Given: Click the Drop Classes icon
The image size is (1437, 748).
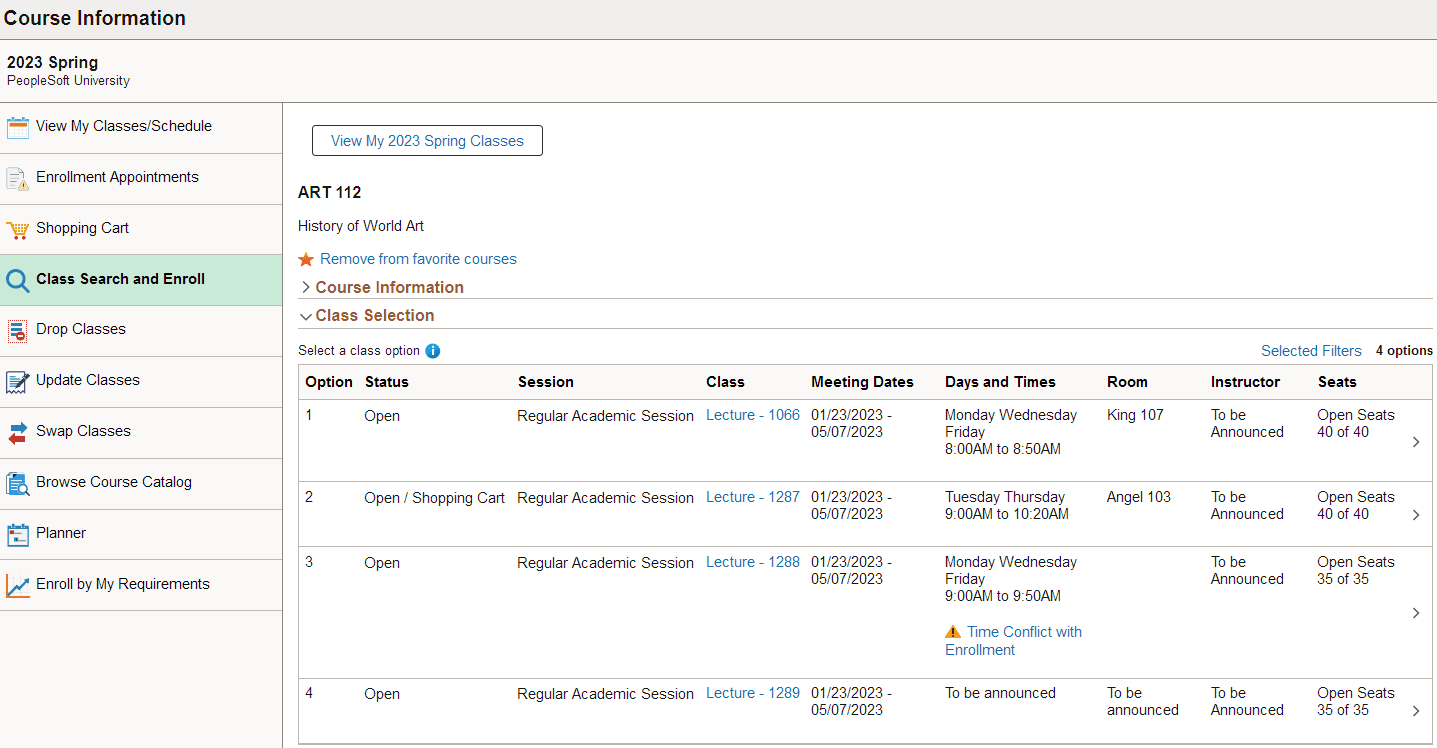Looking at the screenshot, I should coord(18,330).
